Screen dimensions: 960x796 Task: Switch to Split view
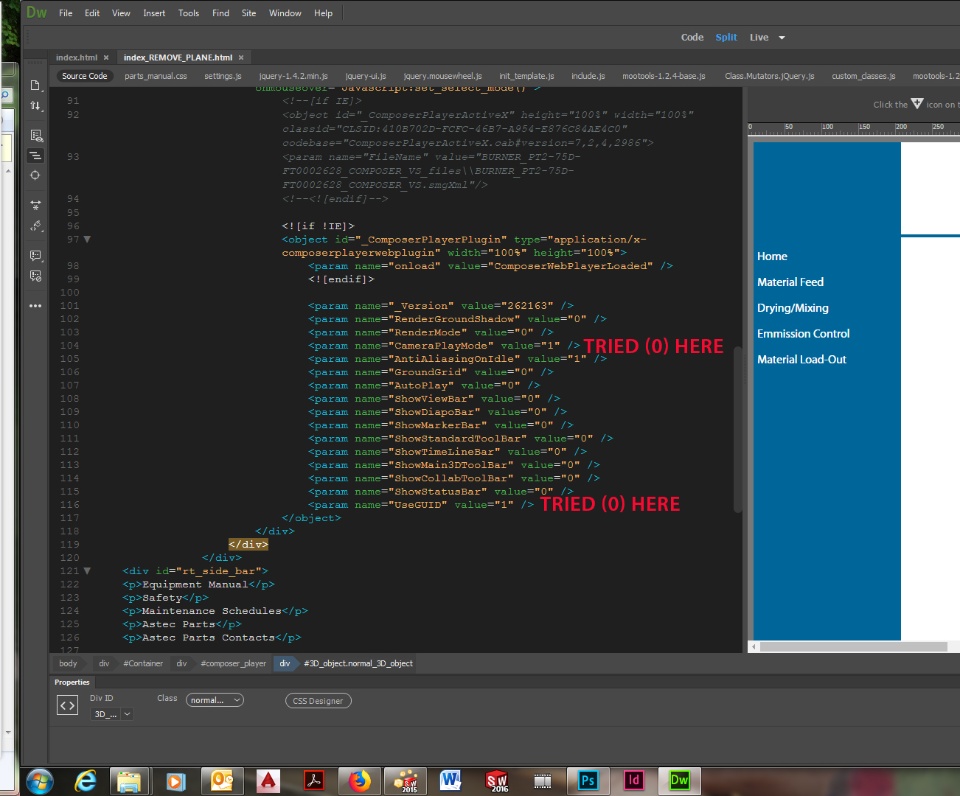(x=726, y=37)
